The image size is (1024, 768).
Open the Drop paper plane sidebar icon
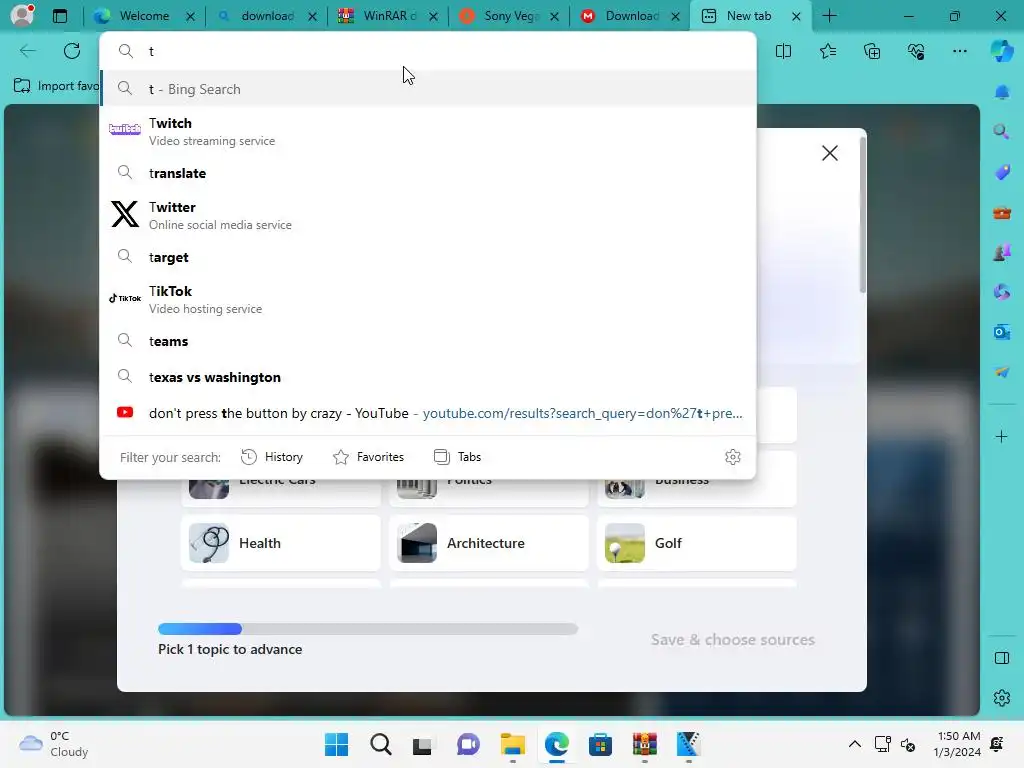(1002, 372)
